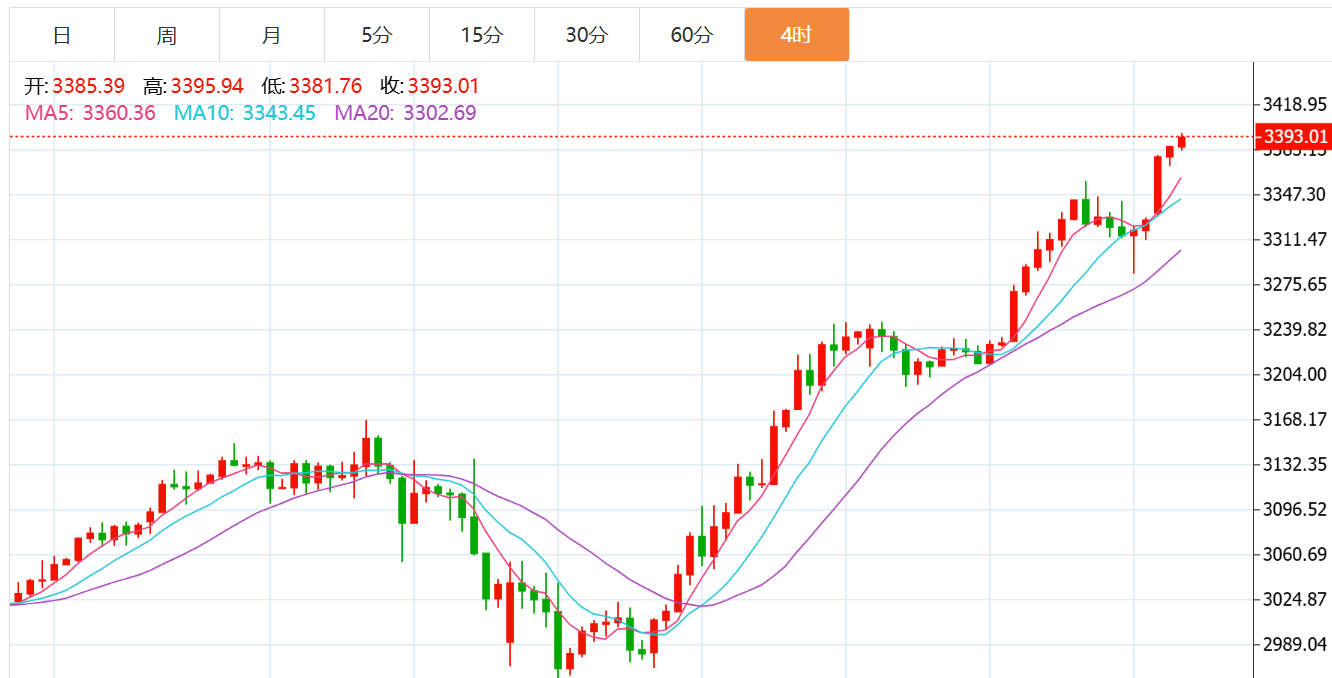Click the 3168.17 price axis label

1295,419
